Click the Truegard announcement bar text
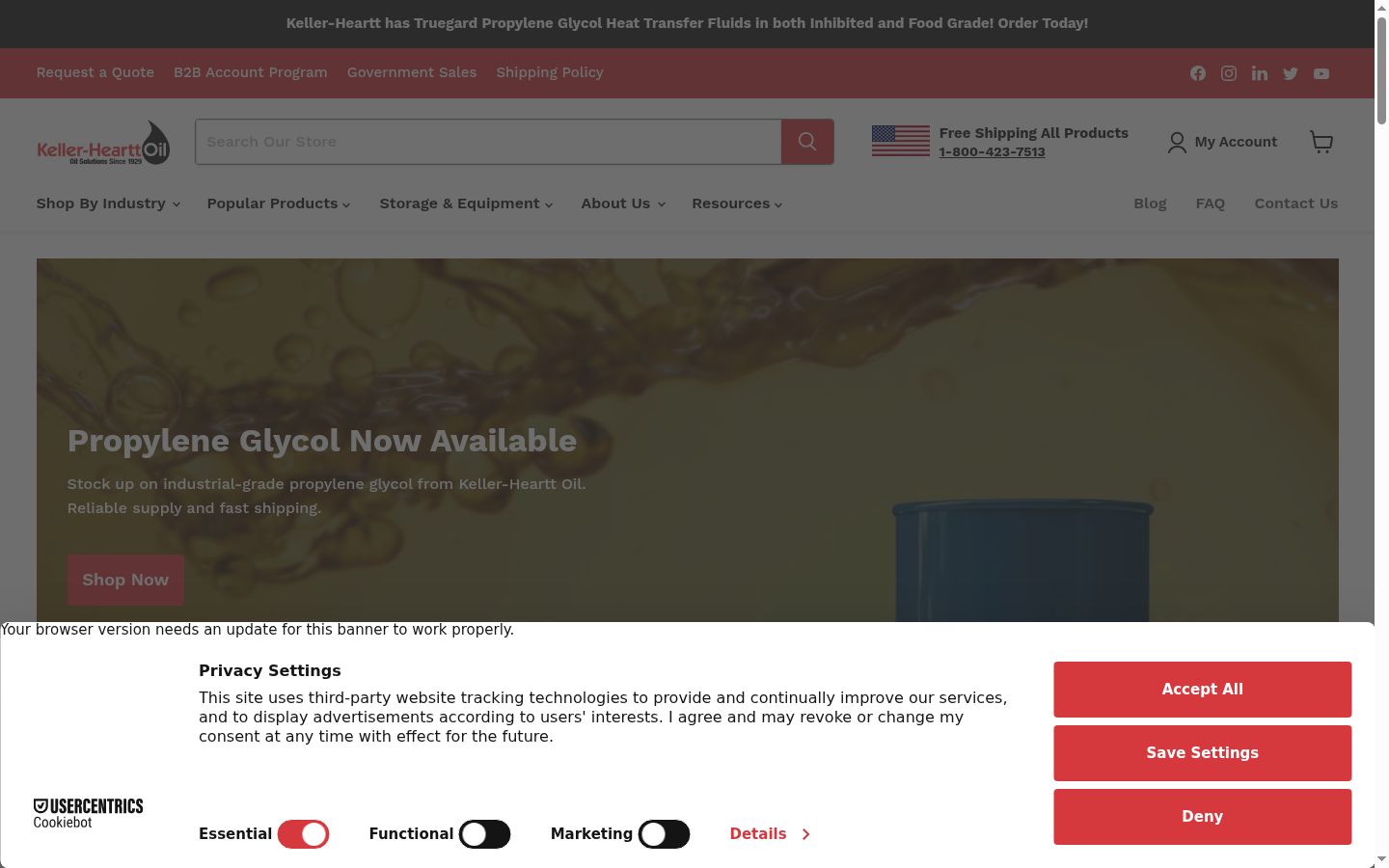Viewport: 1389px width, 868px height. click(687, 23)
